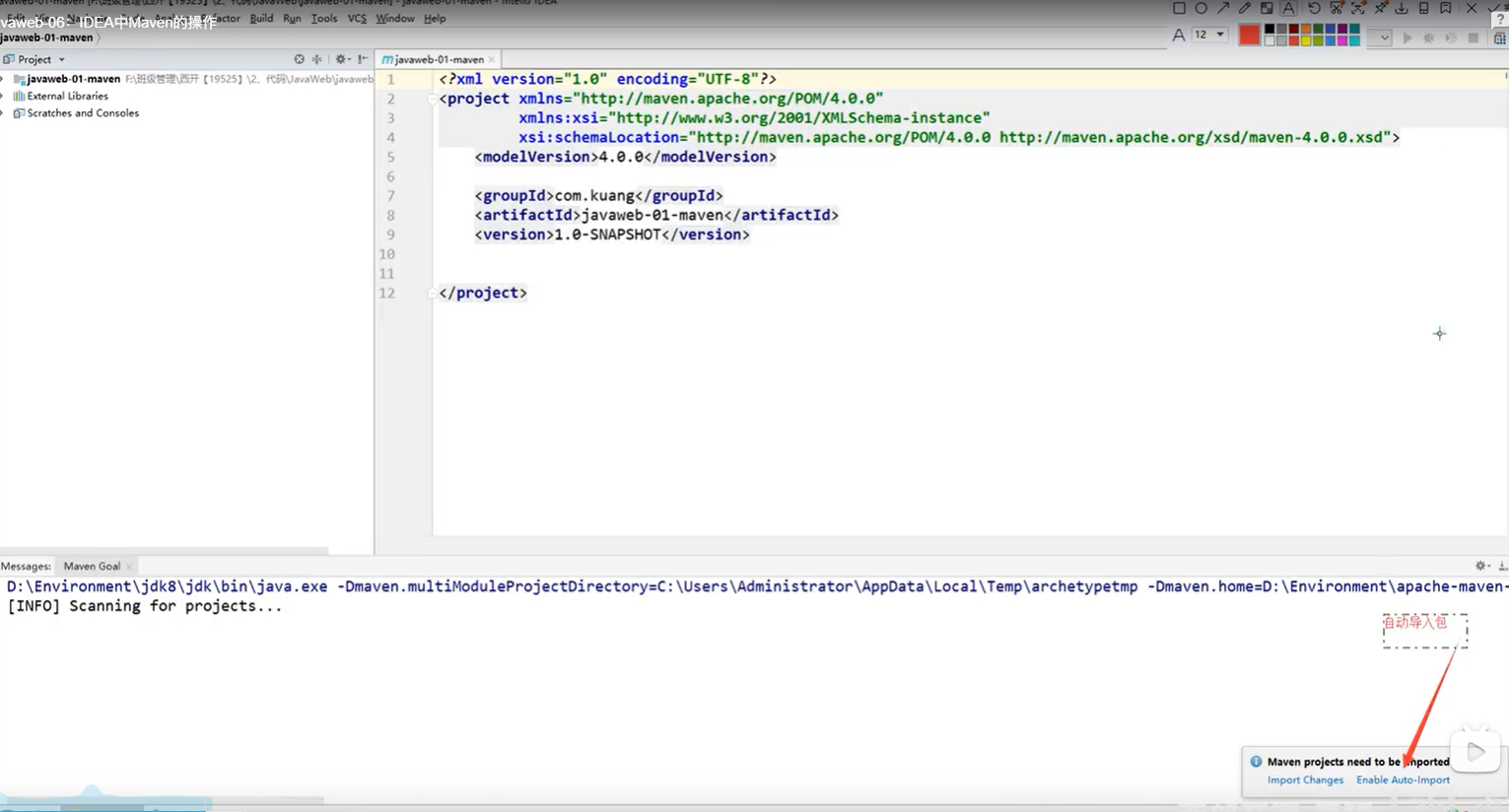Image resolution: width=1509 pixels, height=812 pixels.
Task: Pick the black color swatch
Action: click(1269, 29)
